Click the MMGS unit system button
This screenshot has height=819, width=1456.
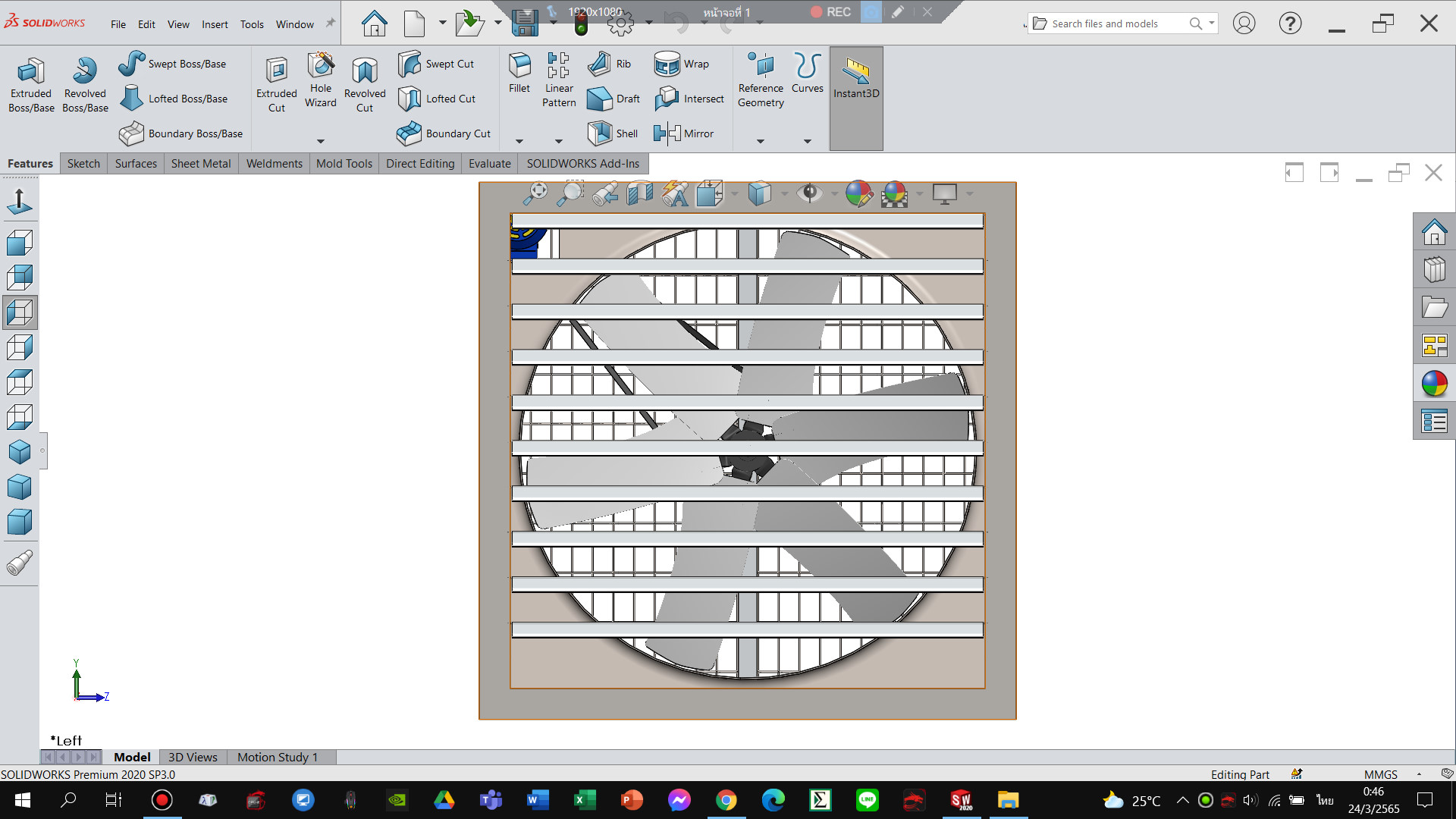click(1380, 774)
